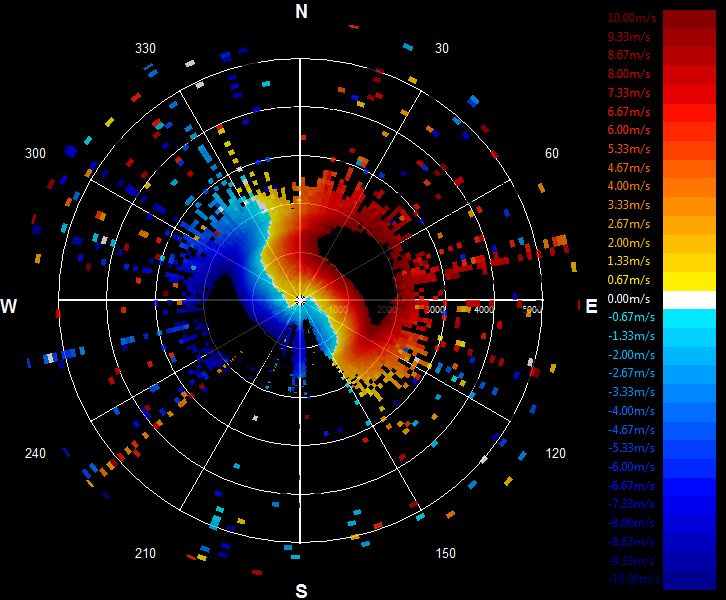Click the 4.00m/s legend label
Viewport: 726px width, 600px height.
click(x=629, y=186)
